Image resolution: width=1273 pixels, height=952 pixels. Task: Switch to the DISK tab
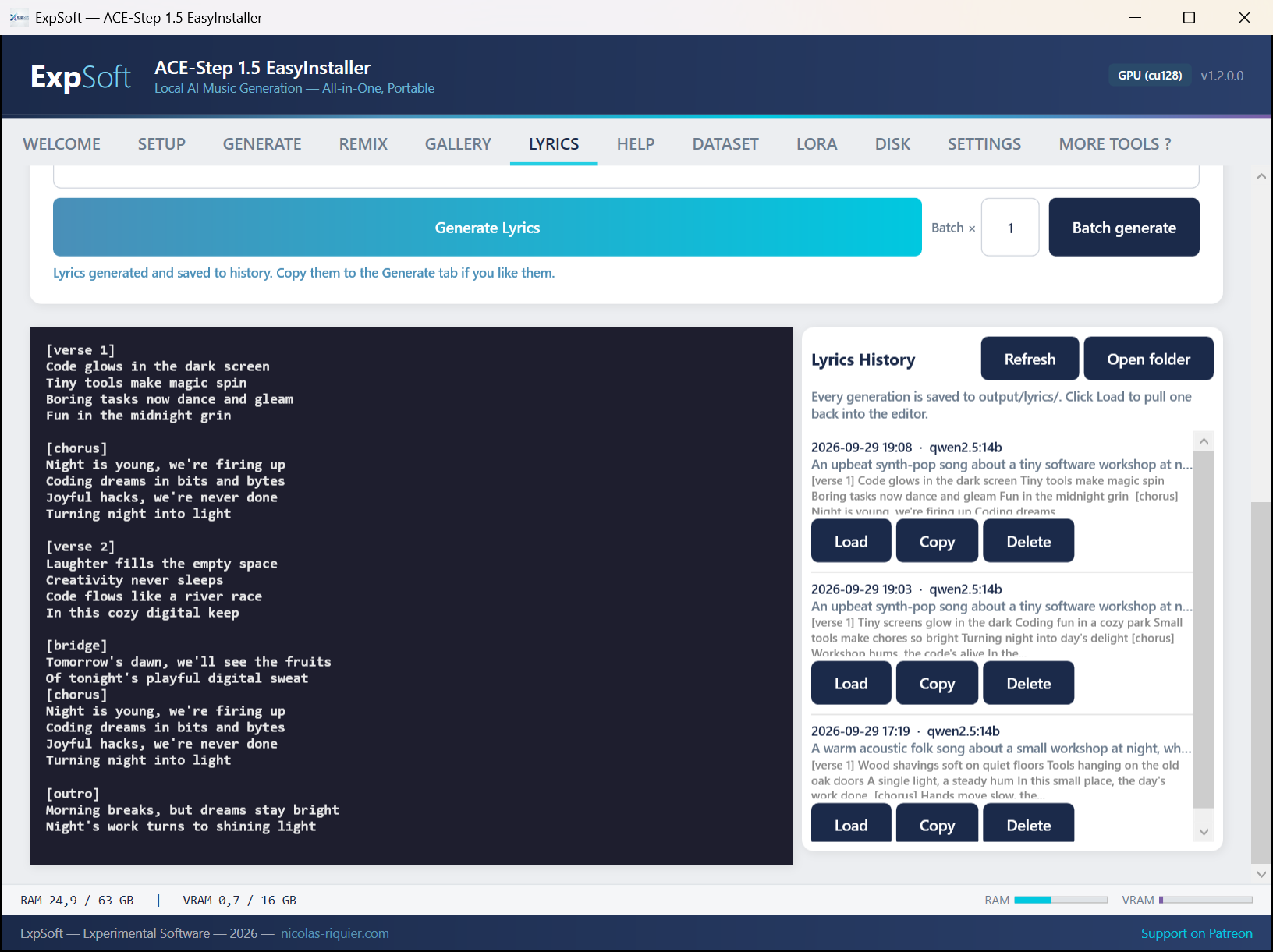click(892, 143)
